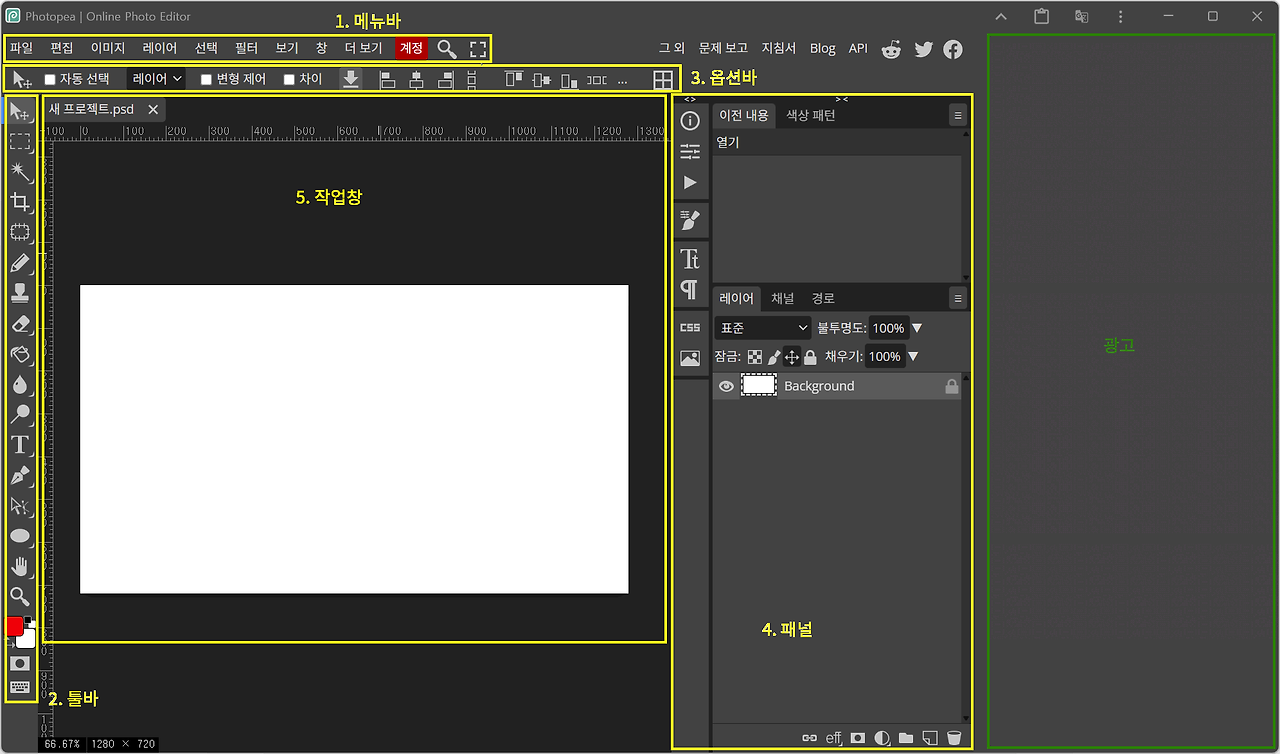Create new layer icon
This screenshot has height=754, width=1280.
click(x=930, y=738)
